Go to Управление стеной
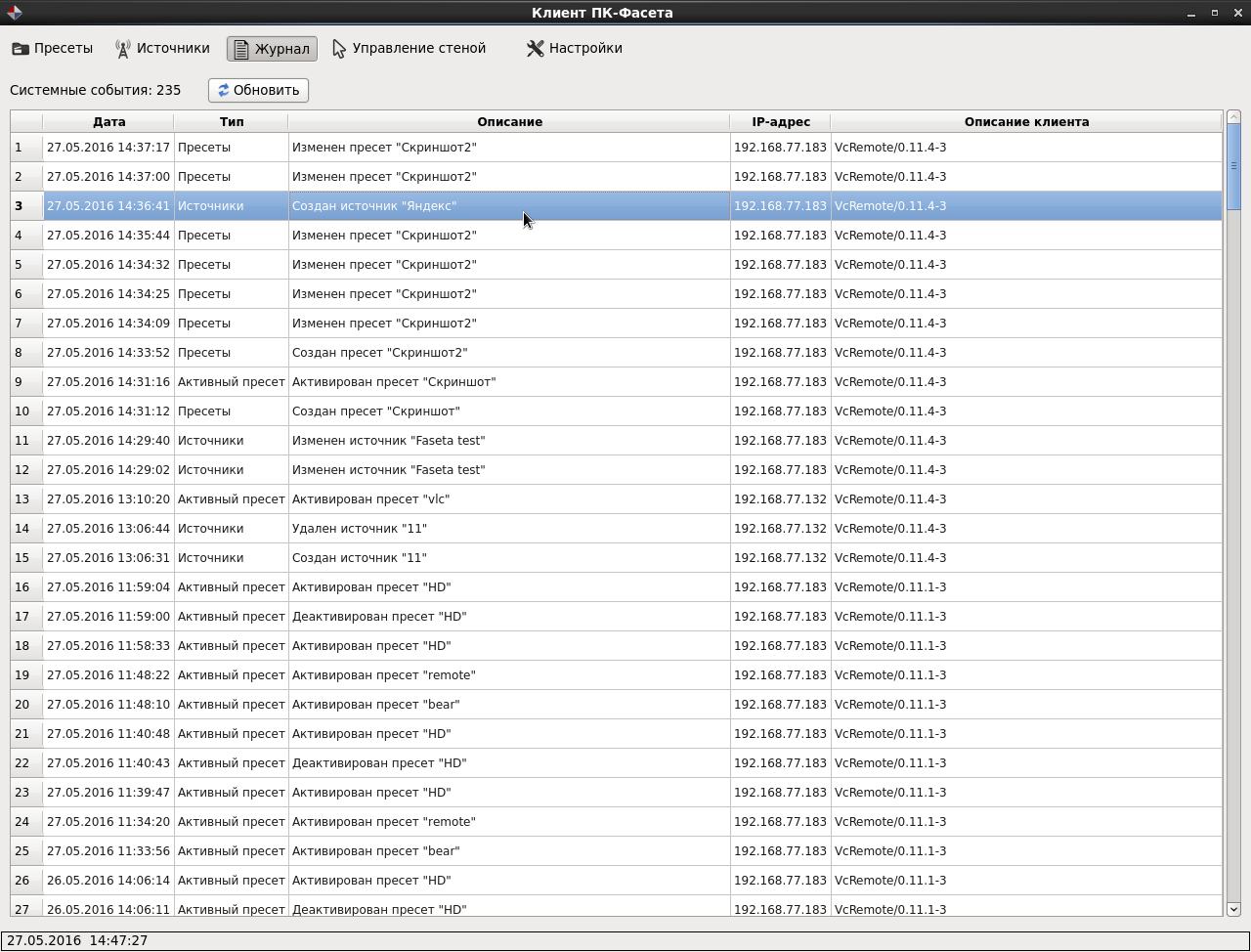 [409, 48]
